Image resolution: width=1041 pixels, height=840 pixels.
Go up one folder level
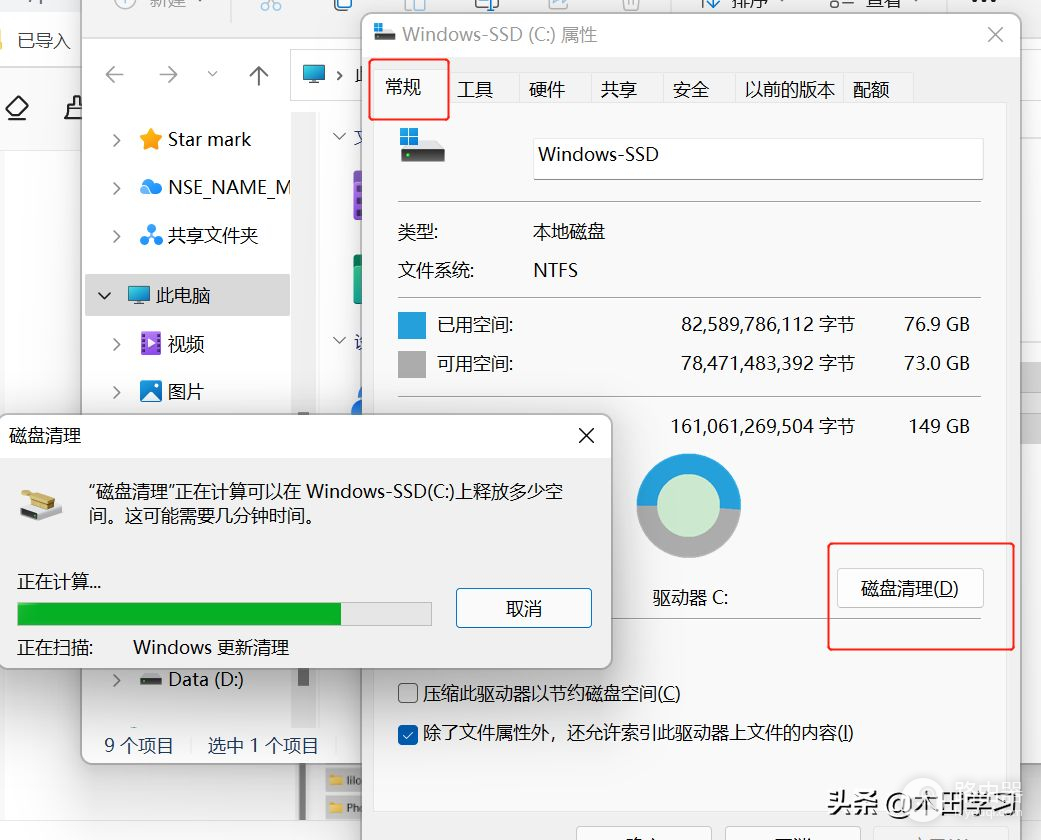(x=259, y=75)
